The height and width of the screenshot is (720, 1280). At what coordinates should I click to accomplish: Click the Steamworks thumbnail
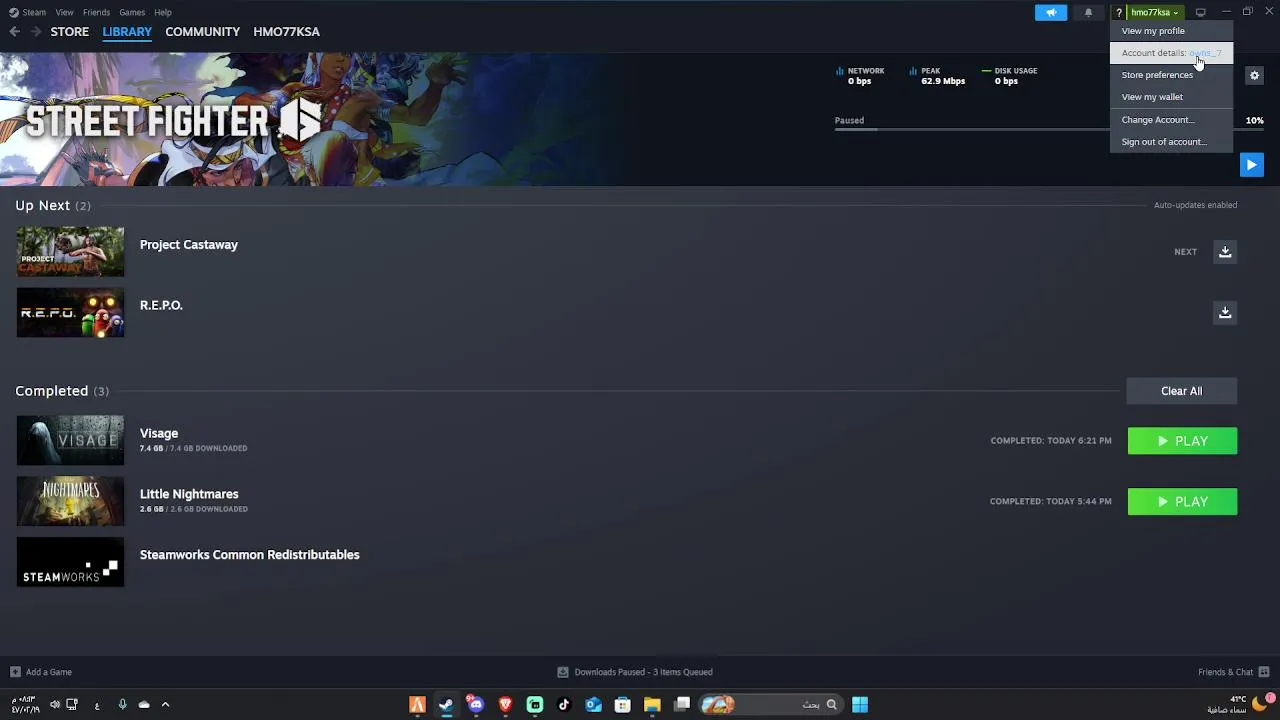(x=70, y=562)
